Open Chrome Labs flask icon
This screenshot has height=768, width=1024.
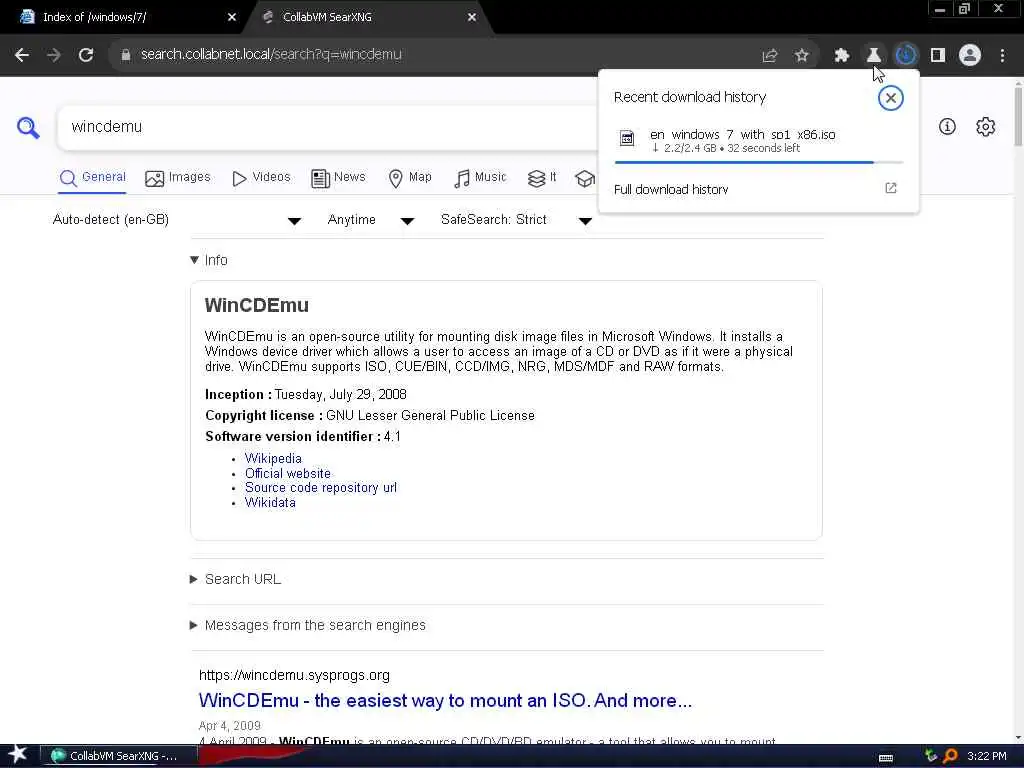click(x=873, y=56)
